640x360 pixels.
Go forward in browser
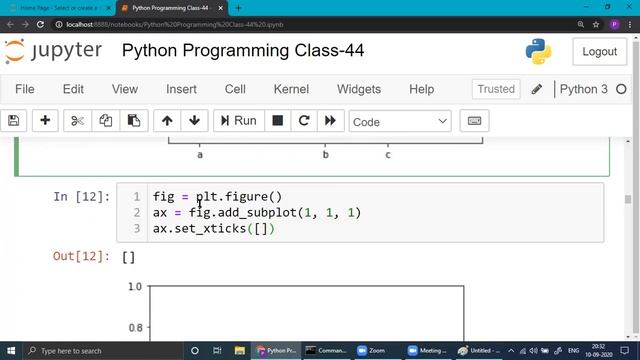click(25, 24)
